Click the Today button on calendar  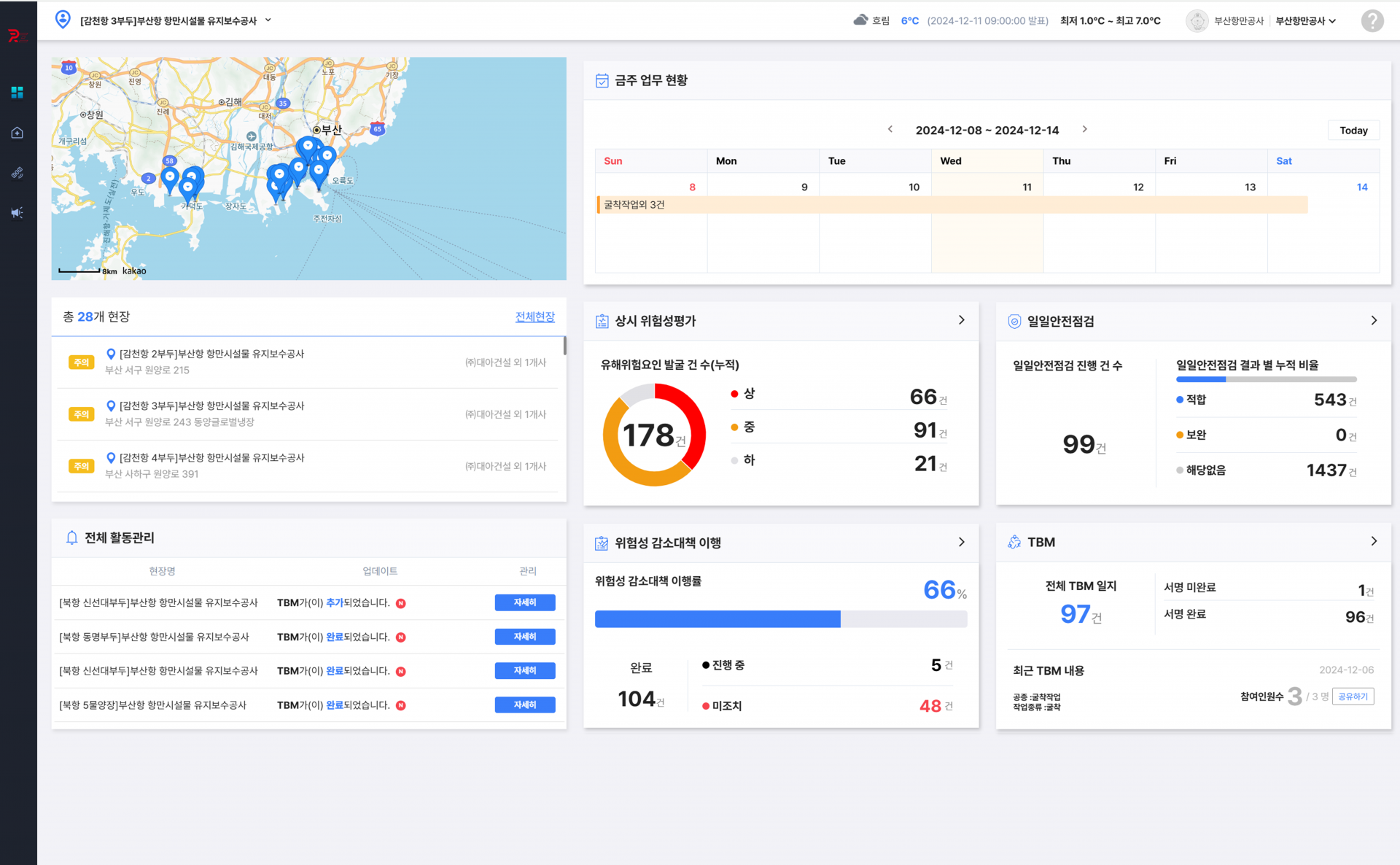click(x=1353, y=131)
